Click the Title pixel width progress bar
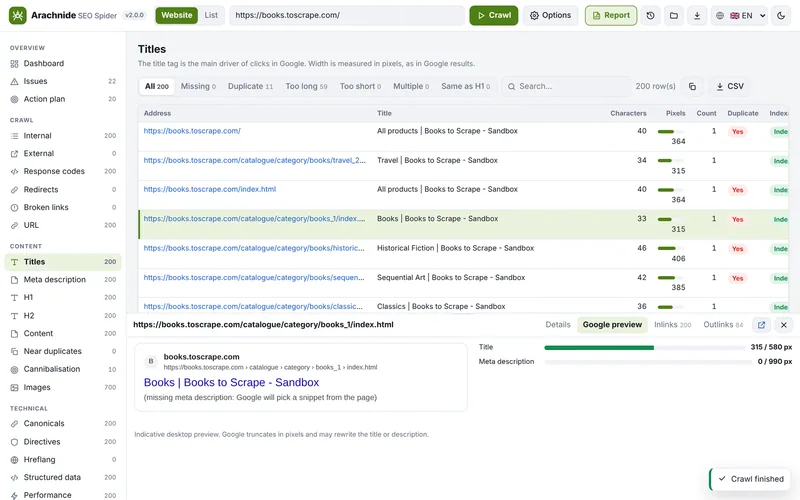 [645, 347]
